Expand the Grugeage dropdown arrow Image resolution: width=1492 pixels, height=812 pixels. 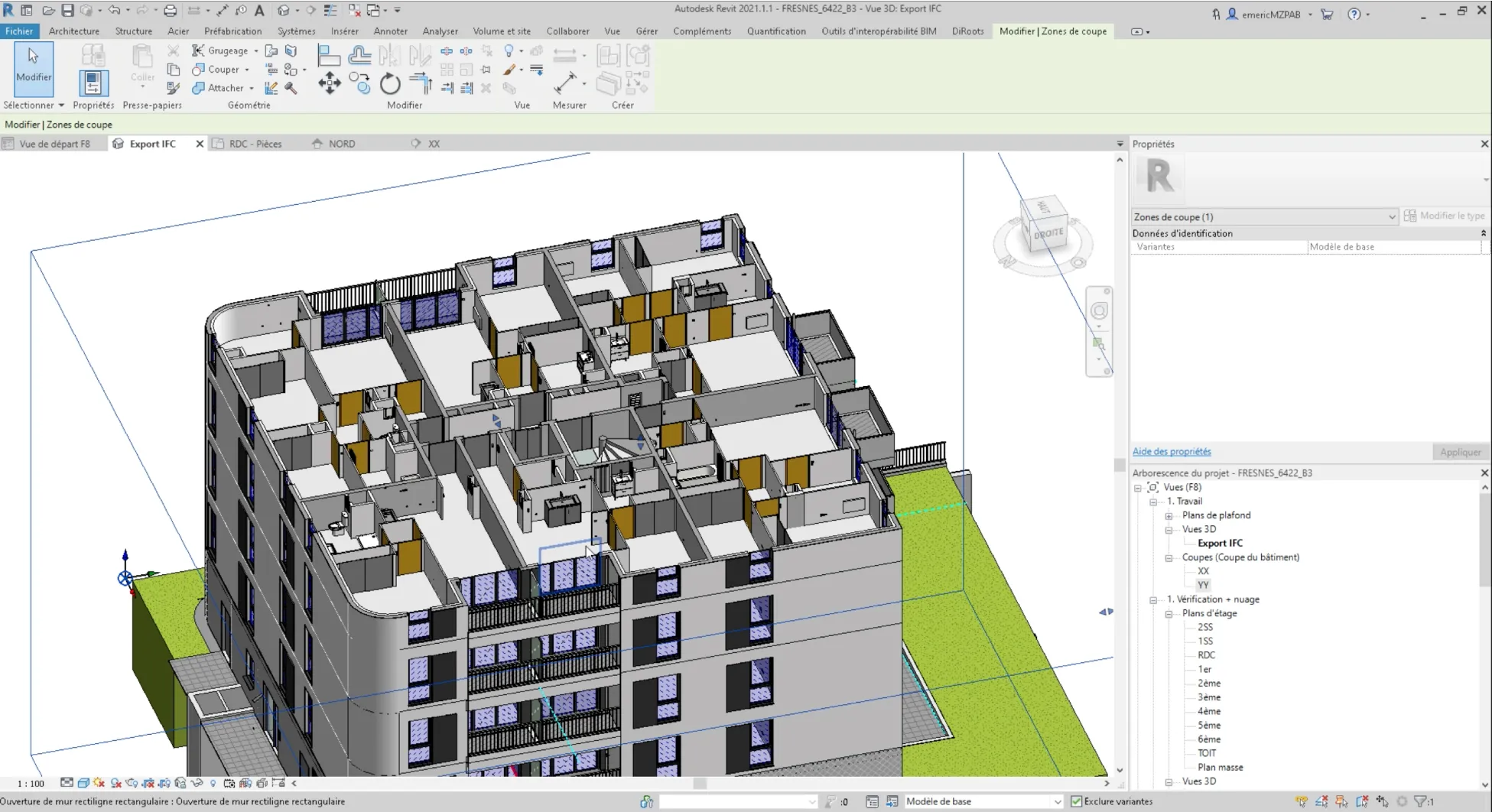click(x=255, y=51)
